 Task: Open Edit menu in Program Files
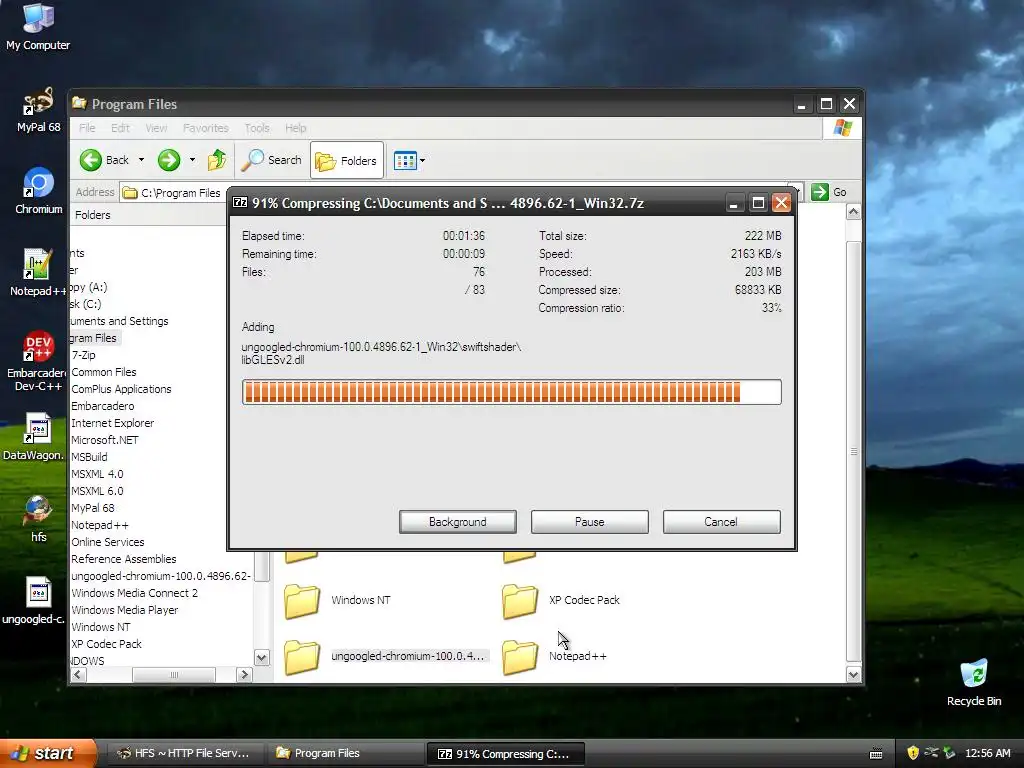click(120, 128)
